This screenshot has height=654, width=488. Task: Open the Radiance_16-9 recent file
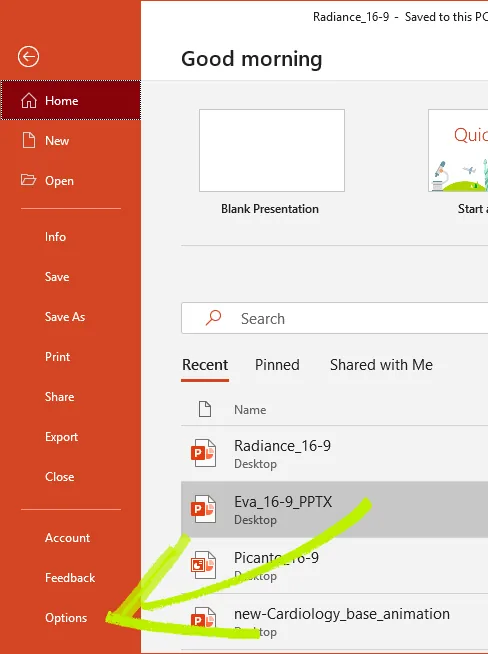pyautogui.click(x=335, y=453)
